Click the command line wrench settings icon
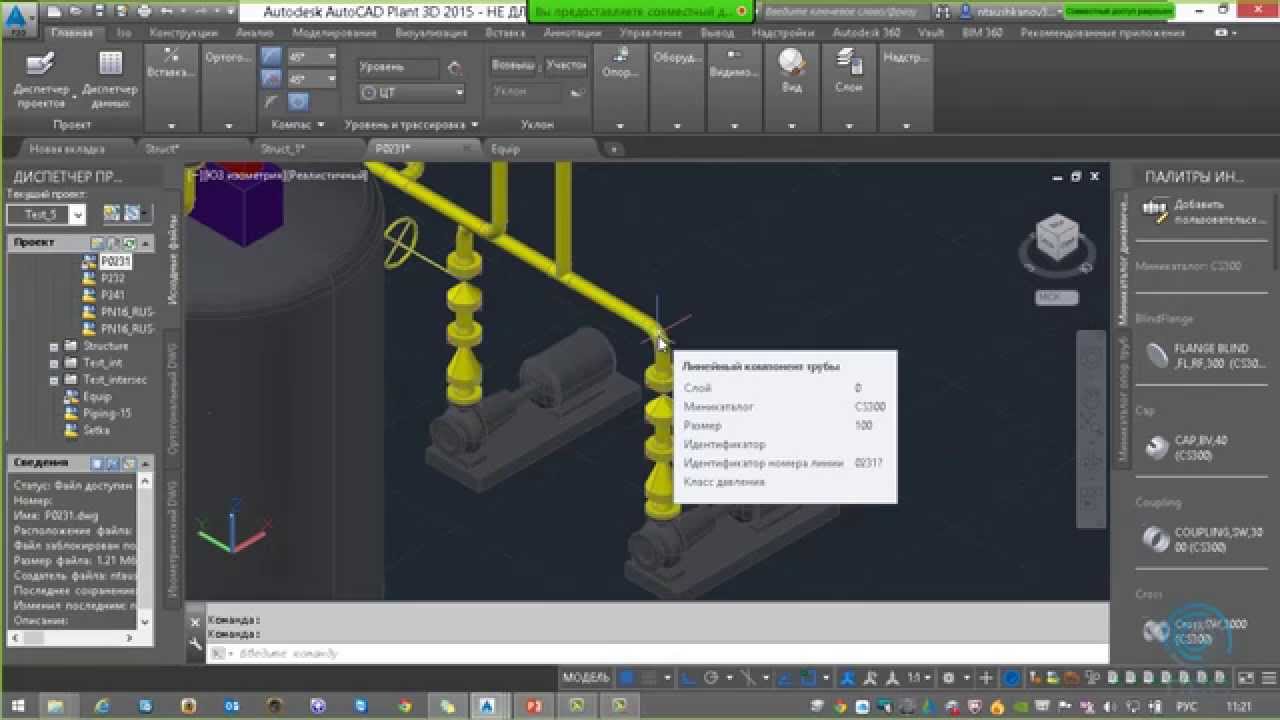 point(196,643)
